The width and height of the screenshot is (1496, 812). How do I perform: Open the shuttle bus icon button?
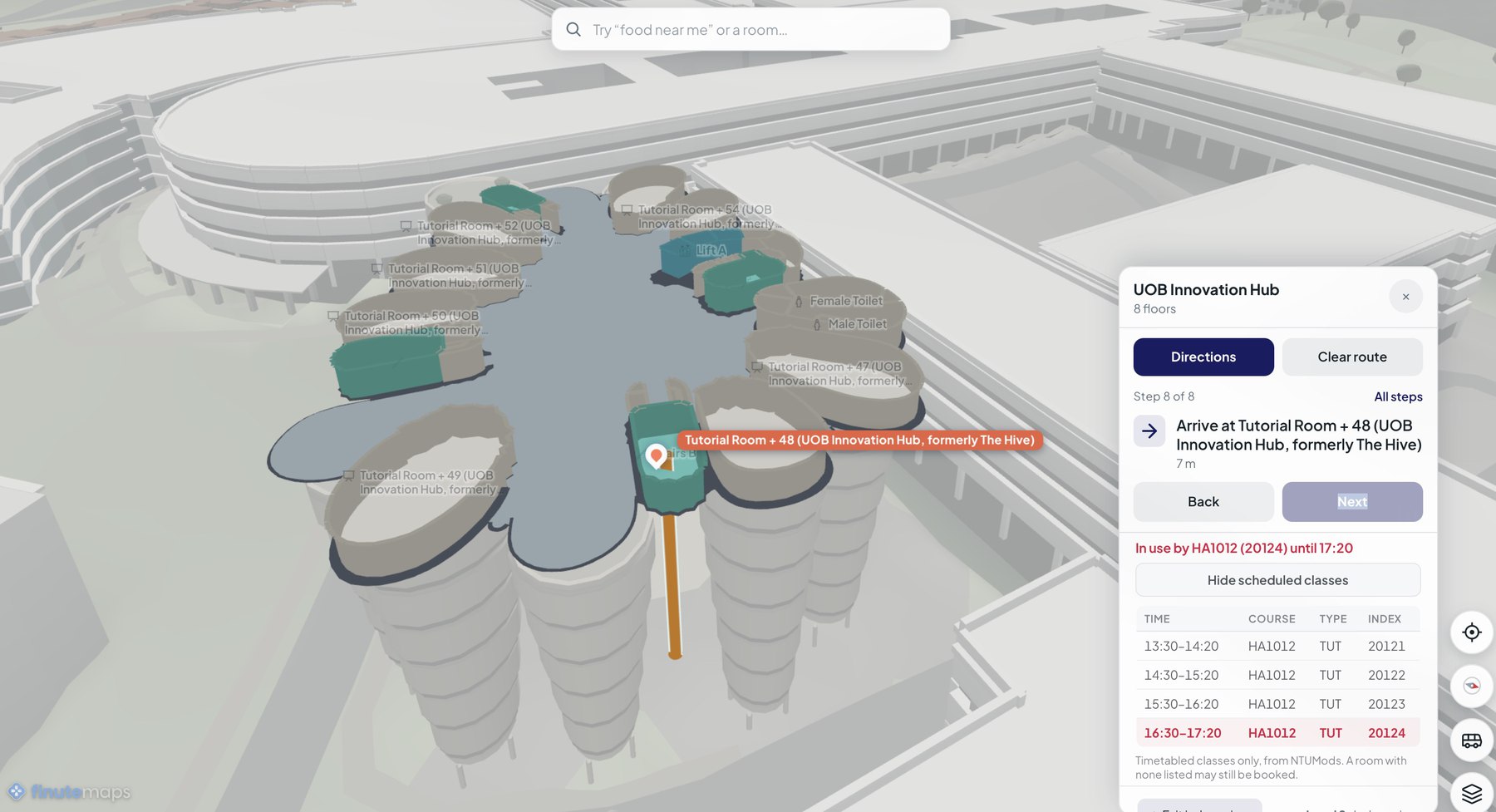coord(1472,740)
